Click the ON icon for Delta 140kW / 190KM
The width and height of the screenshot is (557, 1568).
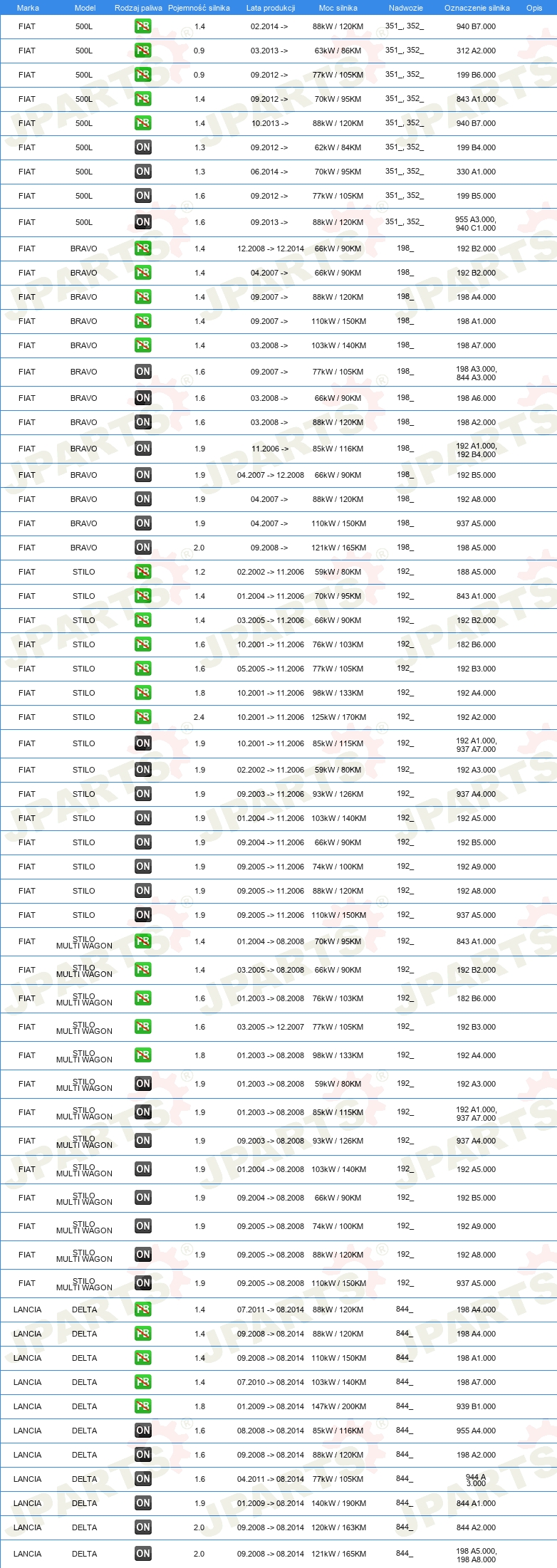tap(143, 1503)
